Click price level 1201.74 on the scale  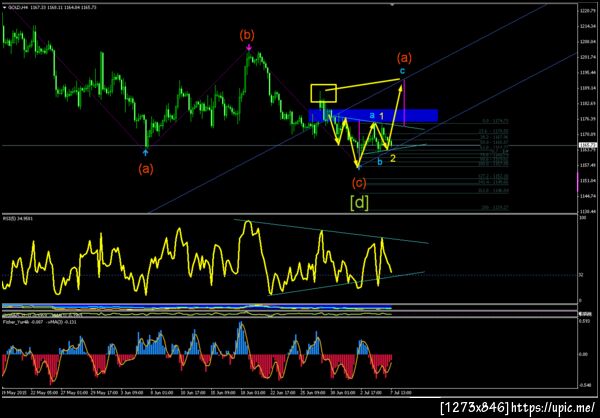coord(587,57)
